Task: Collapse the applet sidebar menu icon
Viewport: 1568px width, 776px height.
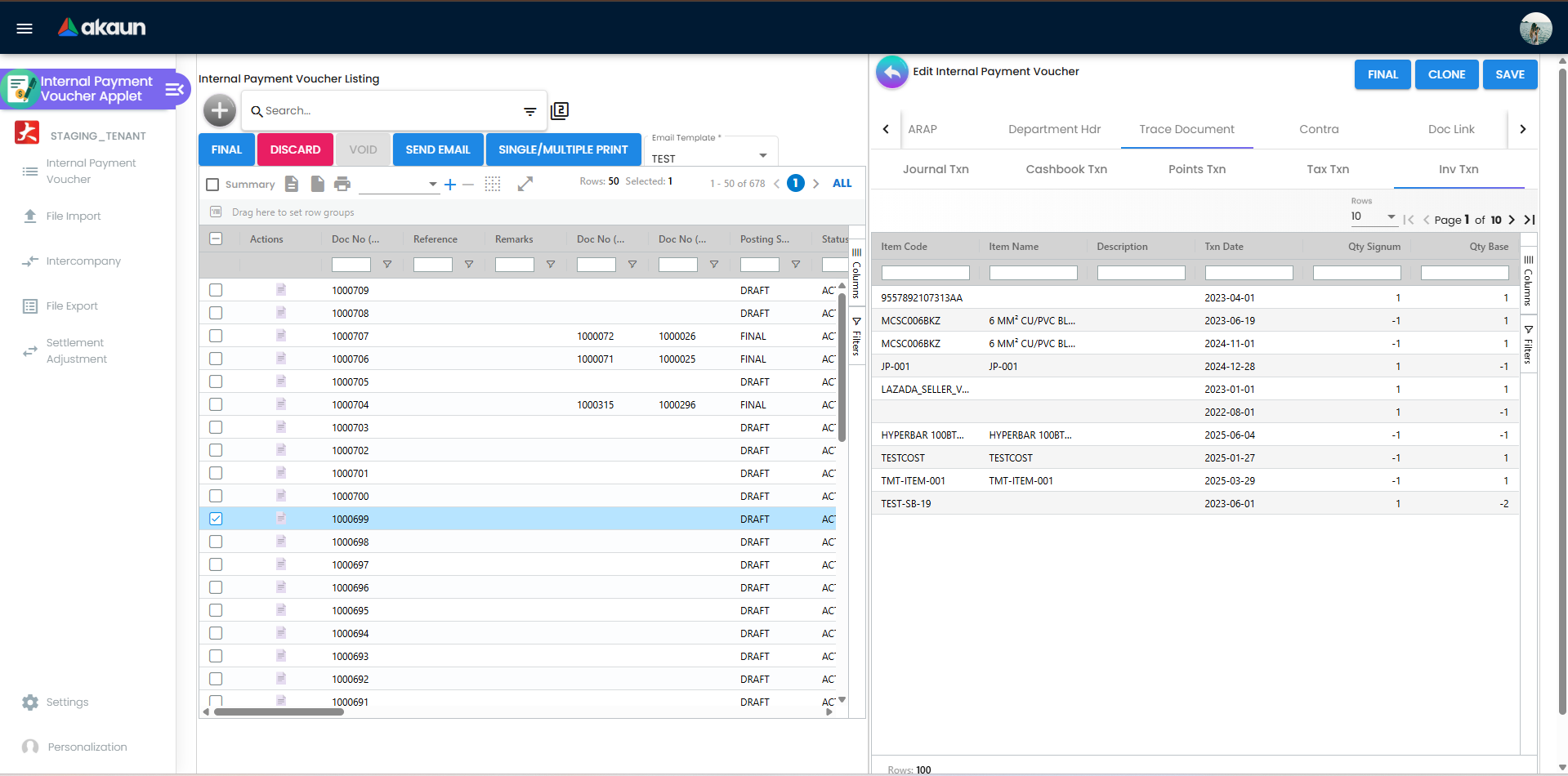Action: 174,89
